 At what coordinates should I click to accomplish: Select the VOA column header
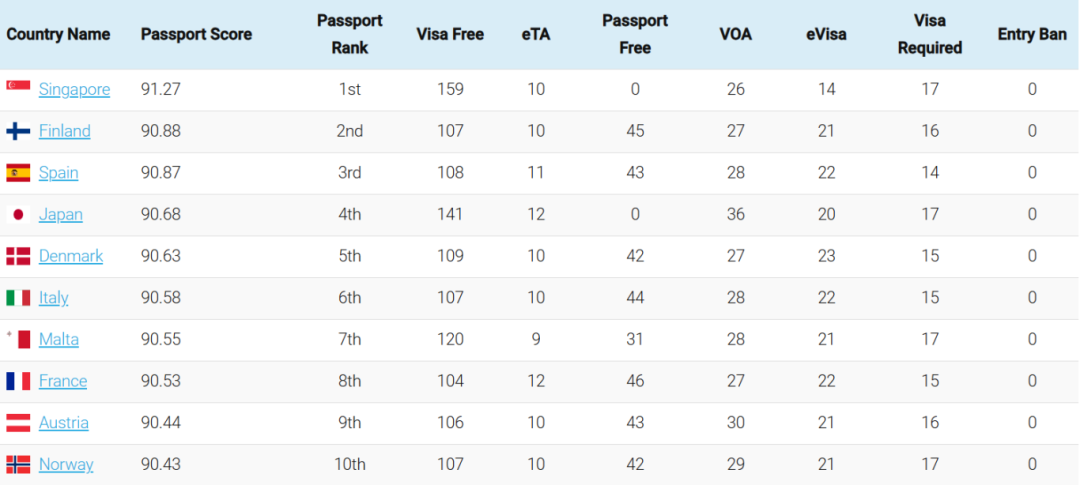[736, 34]
